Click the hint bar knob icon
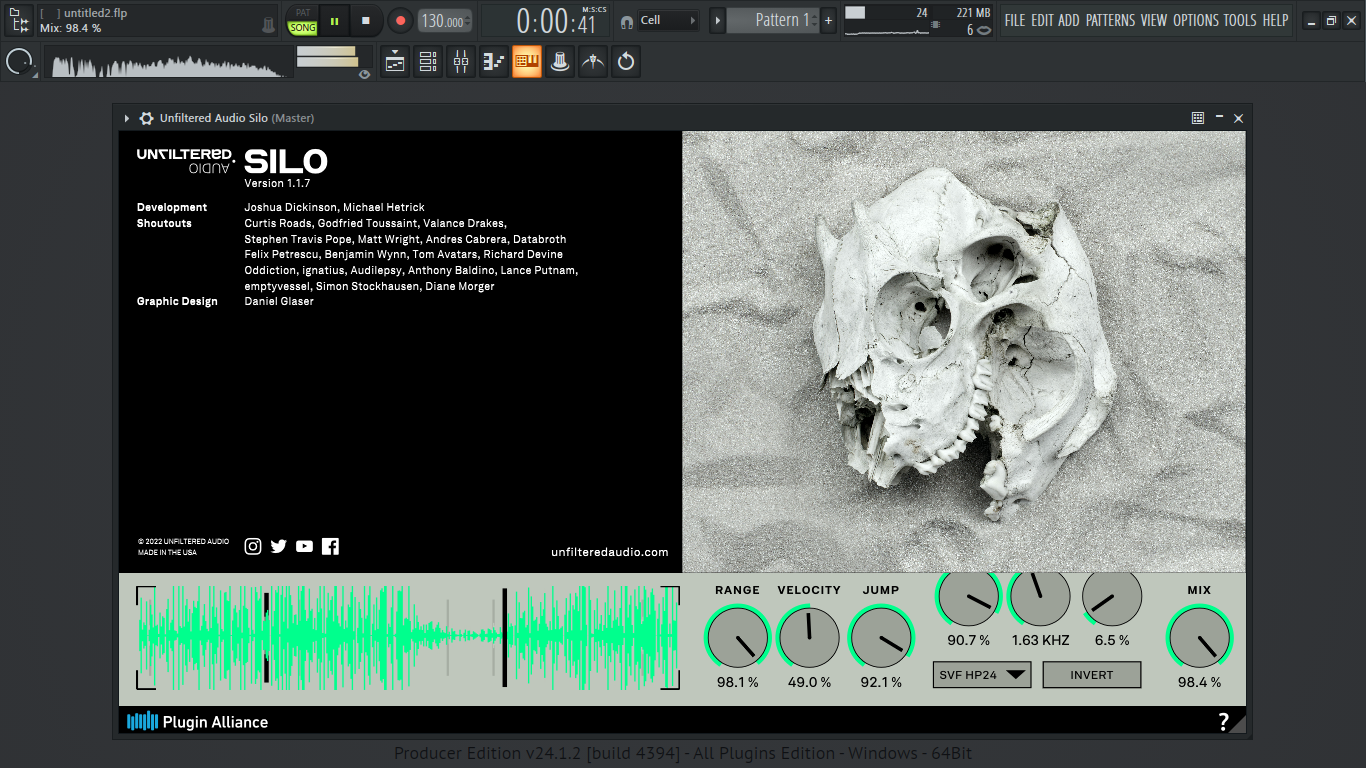The height and width of the screenshot is (768, 1366). 268,24
